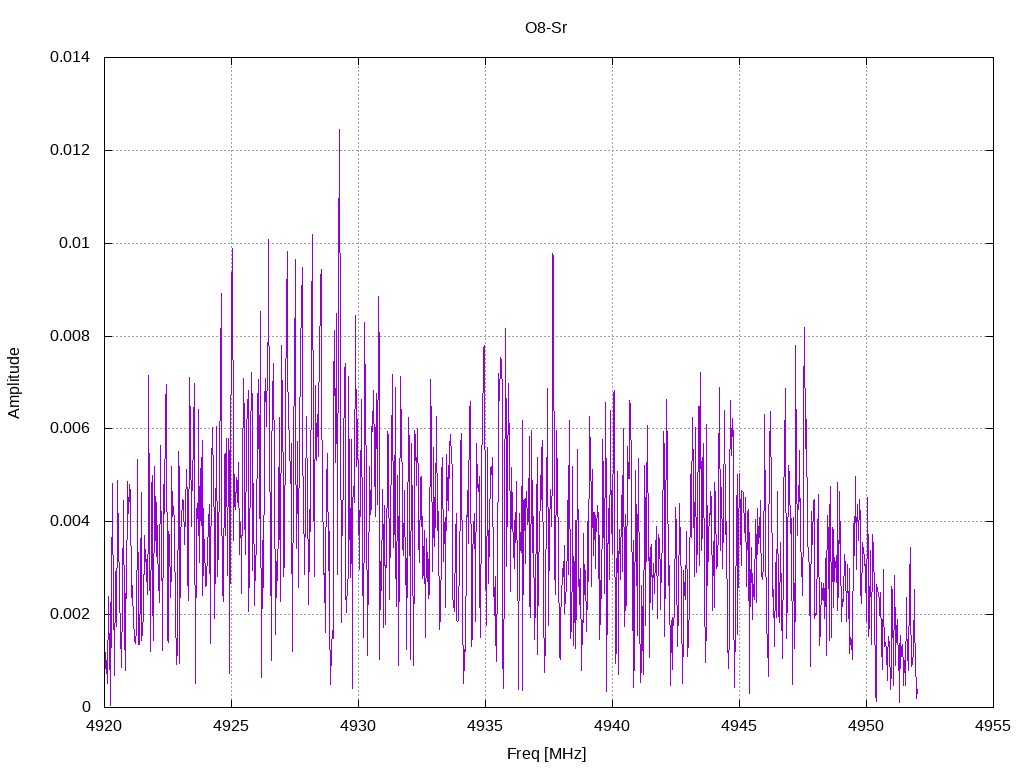Click the x-axis tick label 4955
Viewport: 1024px width, 768px height.
click(993, 726)
